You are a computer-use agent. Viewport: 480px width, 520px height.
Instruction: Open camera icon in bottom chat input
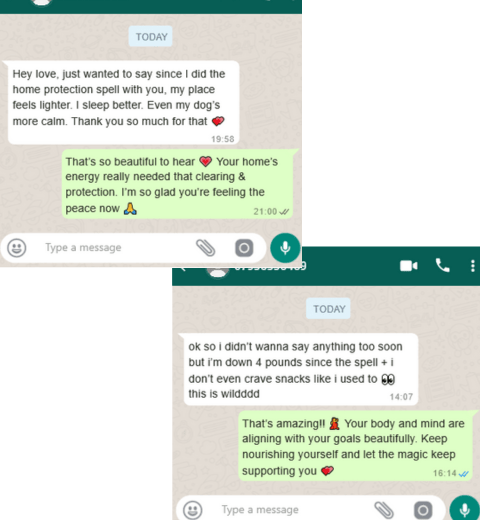click(423, 510)
